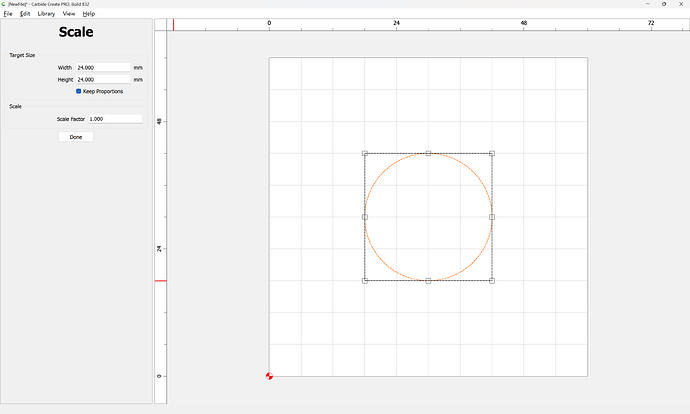Click the Carbide Create app icon in title bar
Screen dimensions: 690x414
click(4, 4)
